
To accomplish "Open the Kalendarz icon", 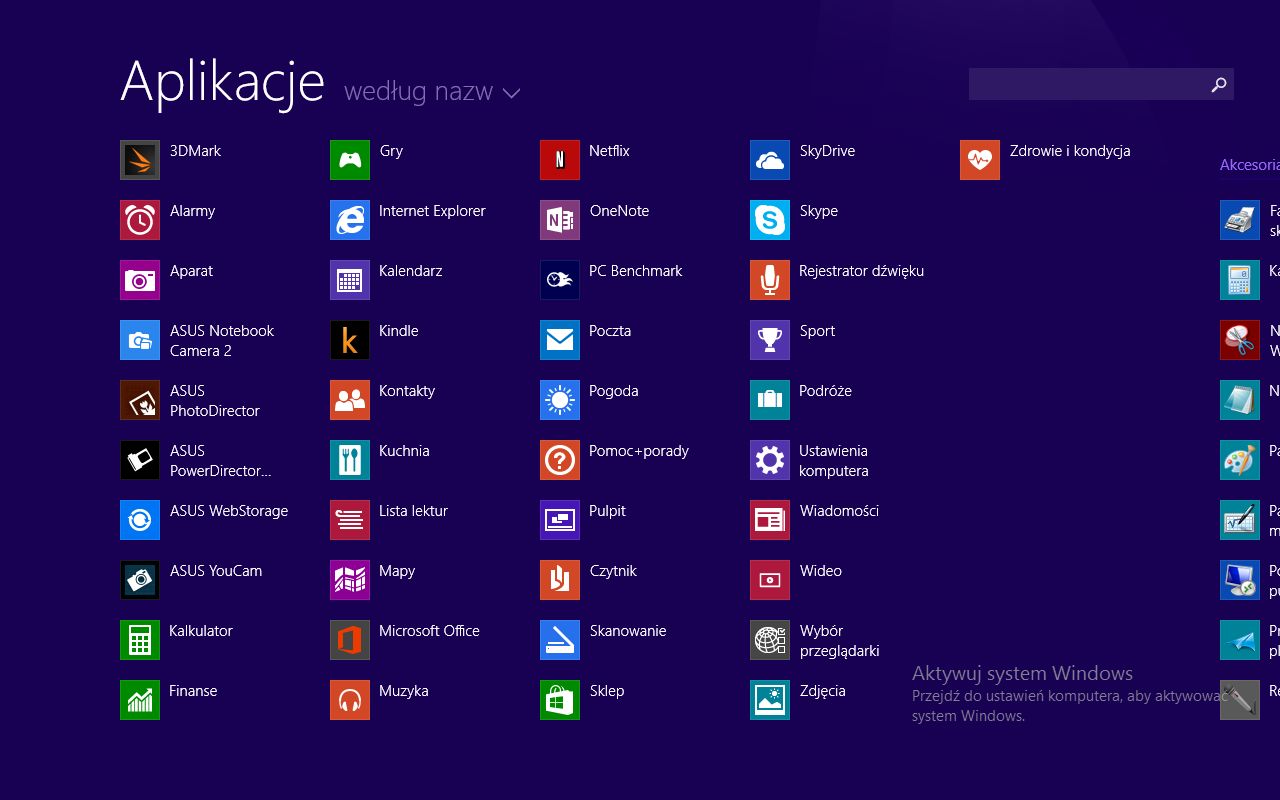I will (350, 280).
